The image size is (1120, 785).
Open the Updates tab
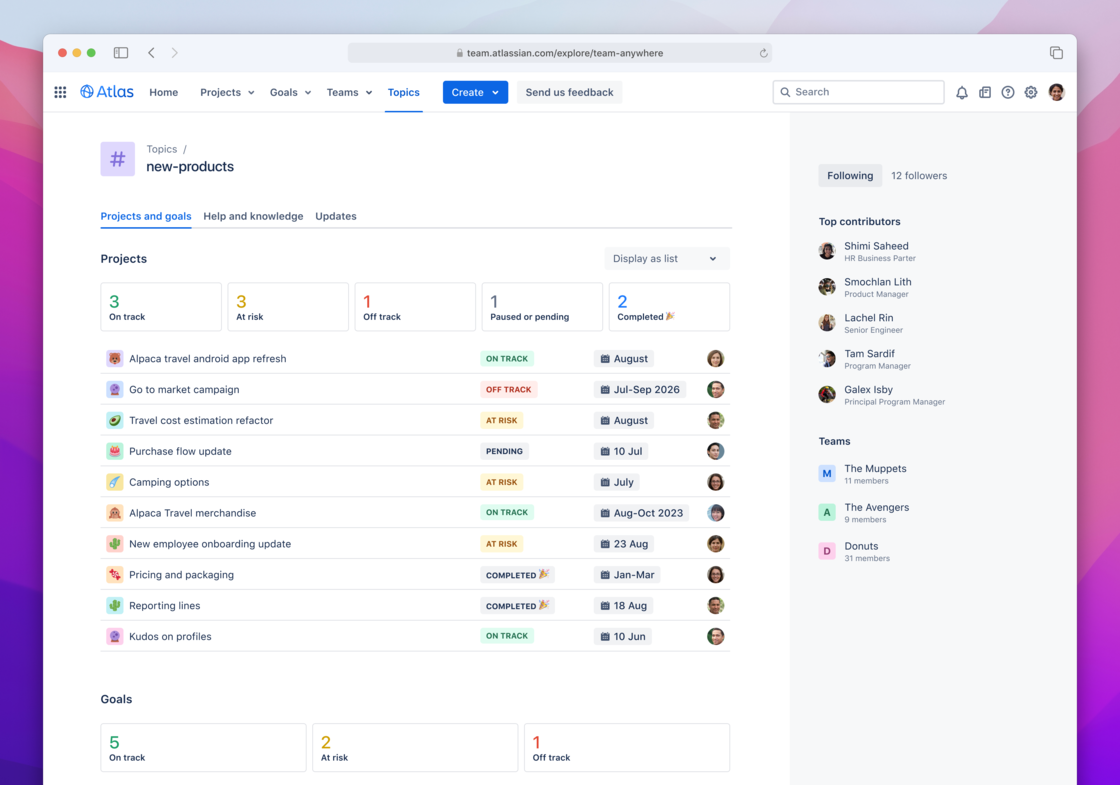(x=335, y=216)
